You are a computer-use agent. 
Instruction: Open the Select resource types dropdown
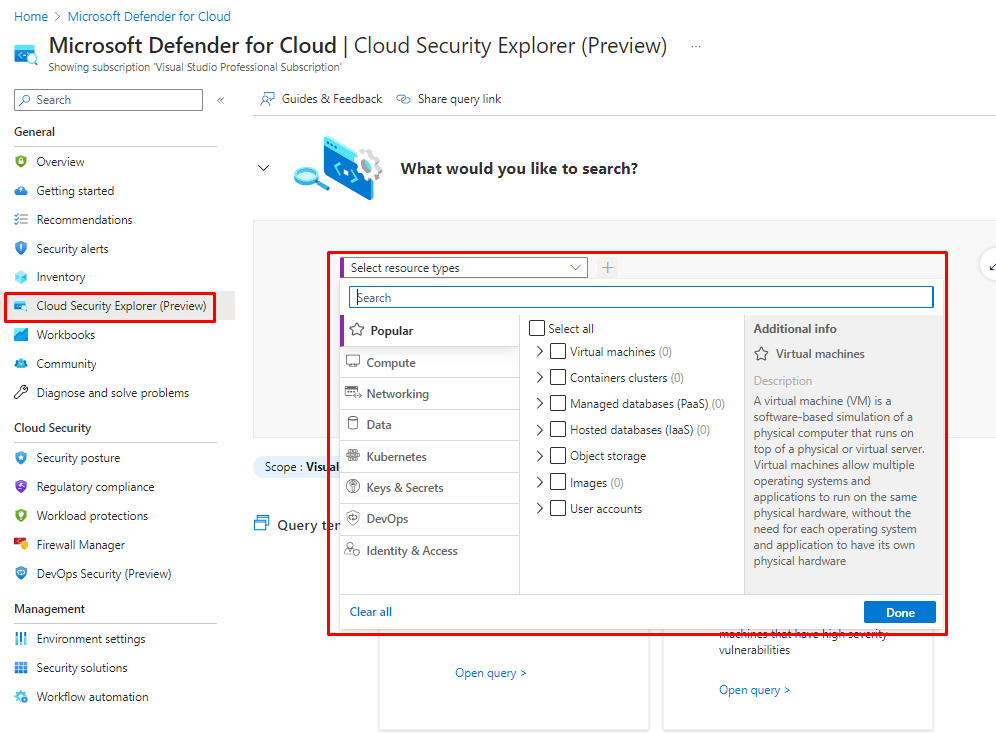tap(464, 268)
